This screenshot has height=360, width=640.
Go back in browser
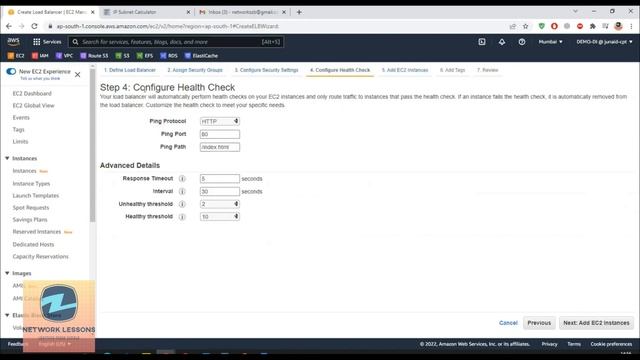point(9,26)
